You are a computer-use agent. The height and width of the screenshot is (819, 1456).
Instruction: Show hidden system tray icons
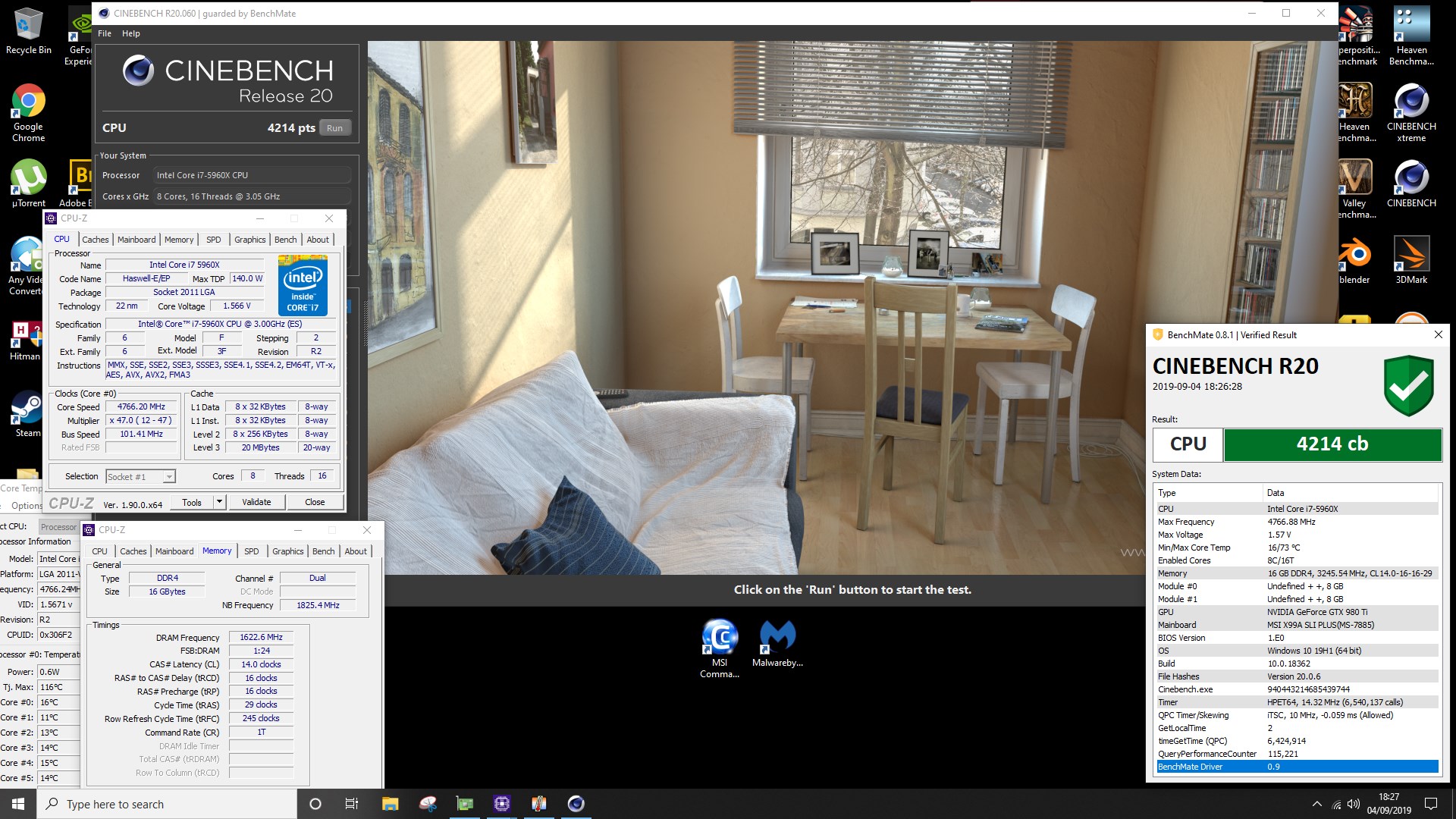1317,804
